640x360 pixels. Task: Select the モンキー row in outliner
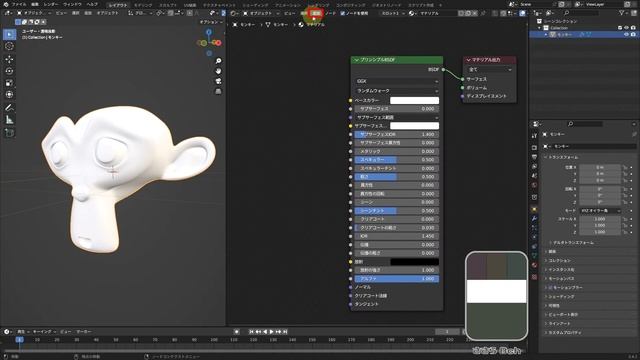pyautogui.click(x=583, y=35)
